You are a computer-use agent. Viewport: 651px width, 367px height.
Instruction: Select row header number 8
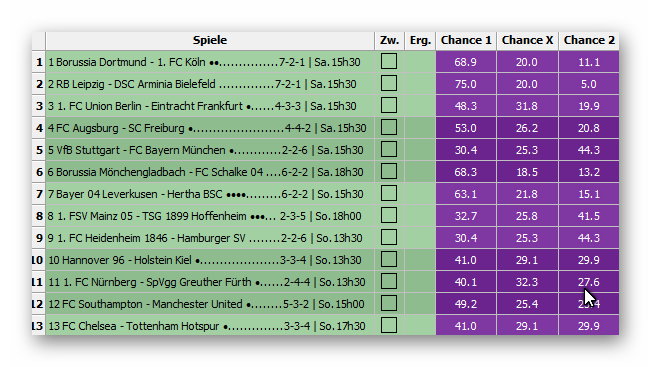point(39,216)
